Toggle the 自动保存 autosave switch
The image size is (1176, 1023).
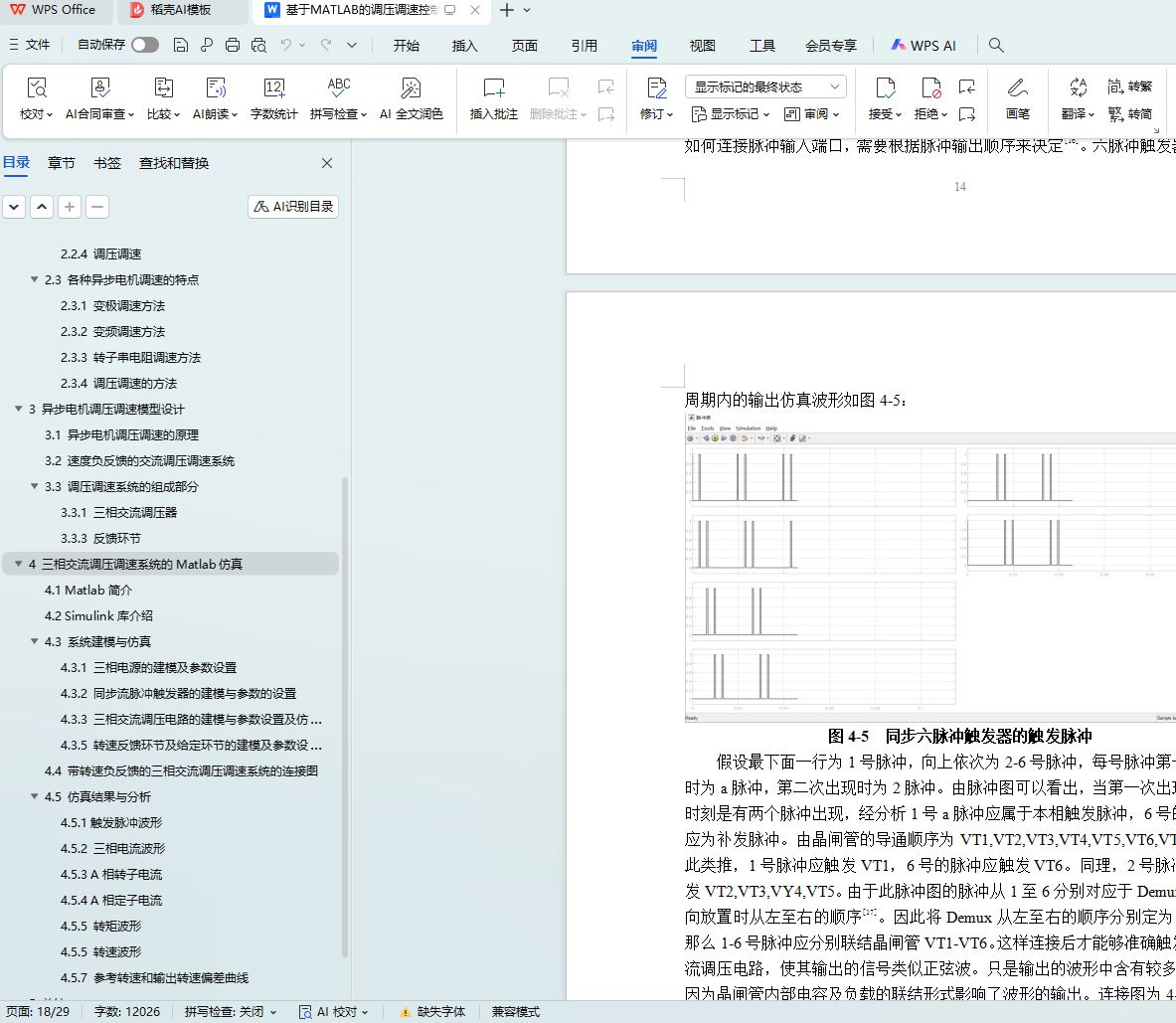tap(145, 45)
